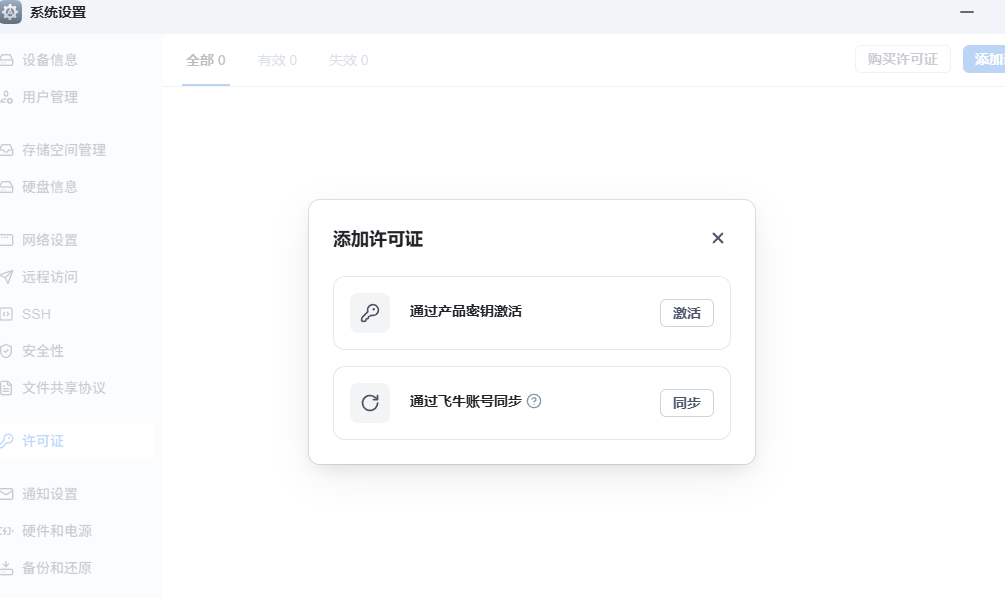Click the 添加许可证 dialog title
This screenshot has width=1005, height=598.
[x=378, y=239]
